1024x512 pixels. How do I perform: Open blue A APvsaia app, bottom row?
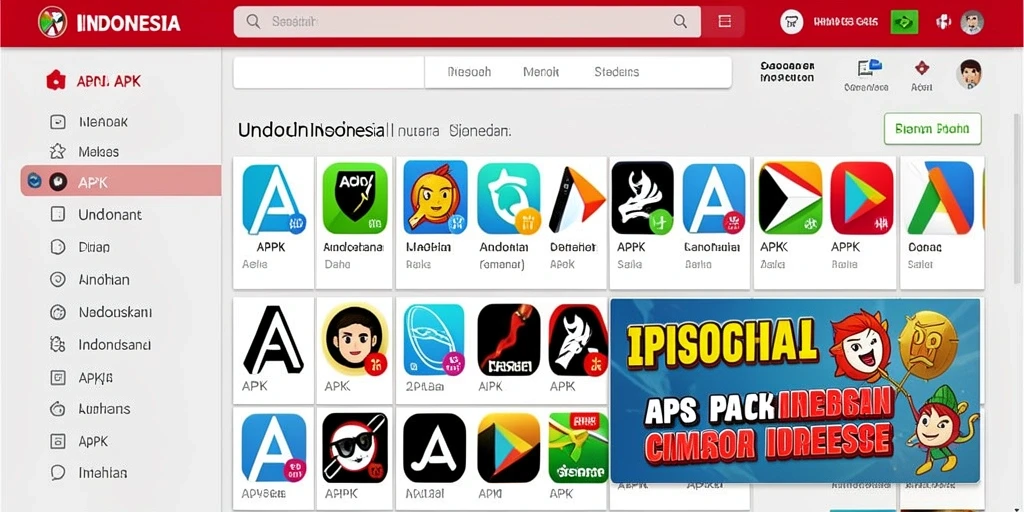274,448
